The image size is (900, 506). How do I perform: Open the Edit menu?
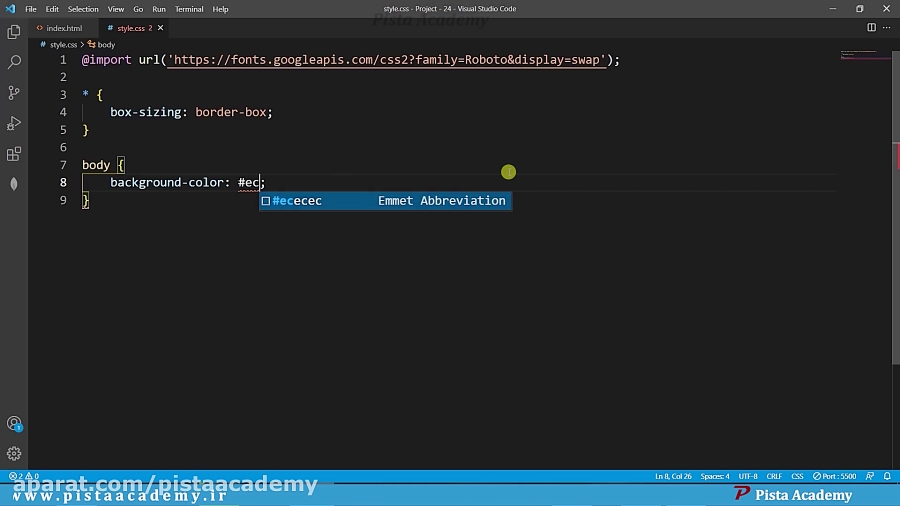point(52,9)
